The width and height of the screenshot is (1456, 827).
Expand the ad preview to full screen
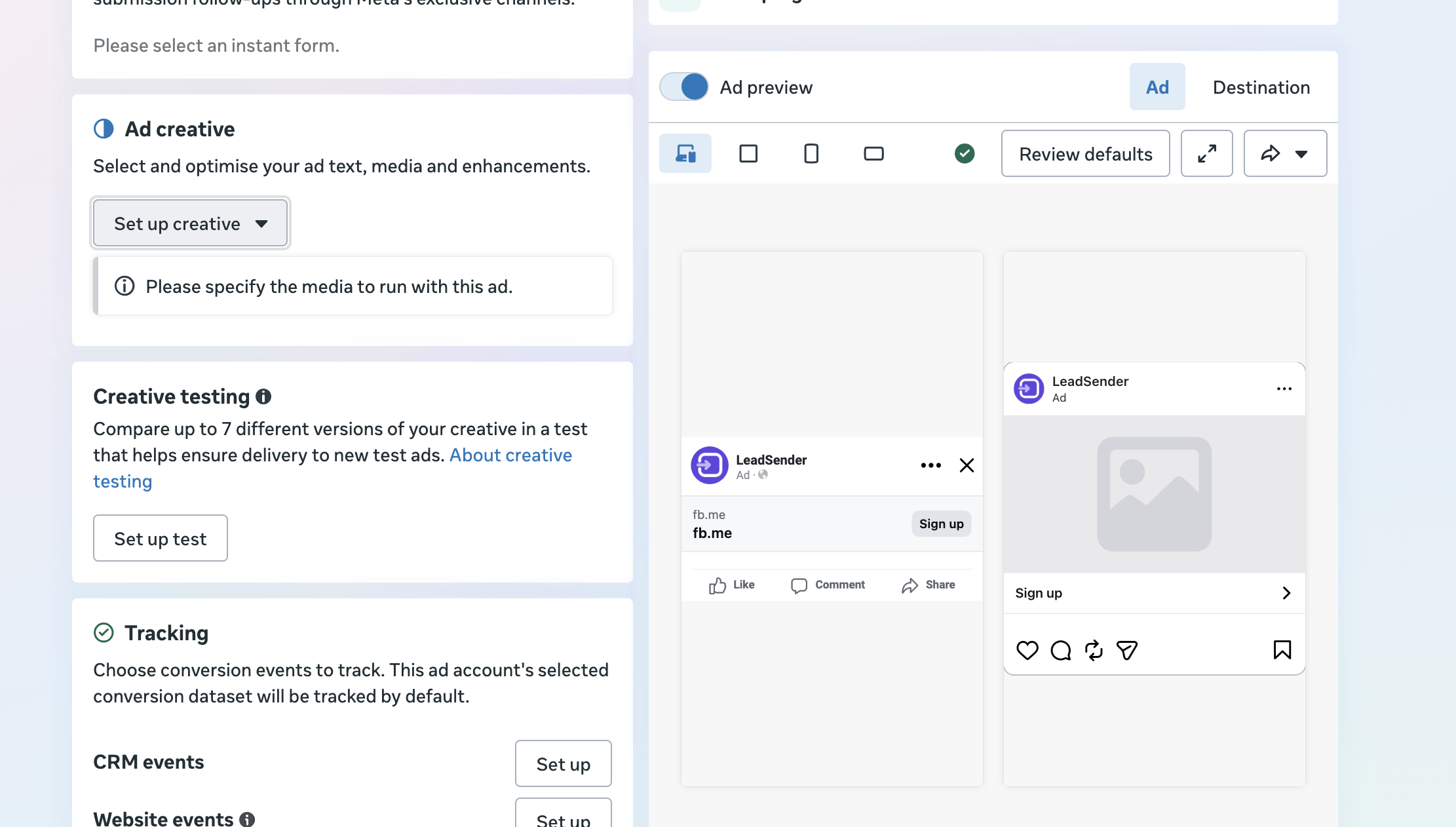[x=1207, y=153]
